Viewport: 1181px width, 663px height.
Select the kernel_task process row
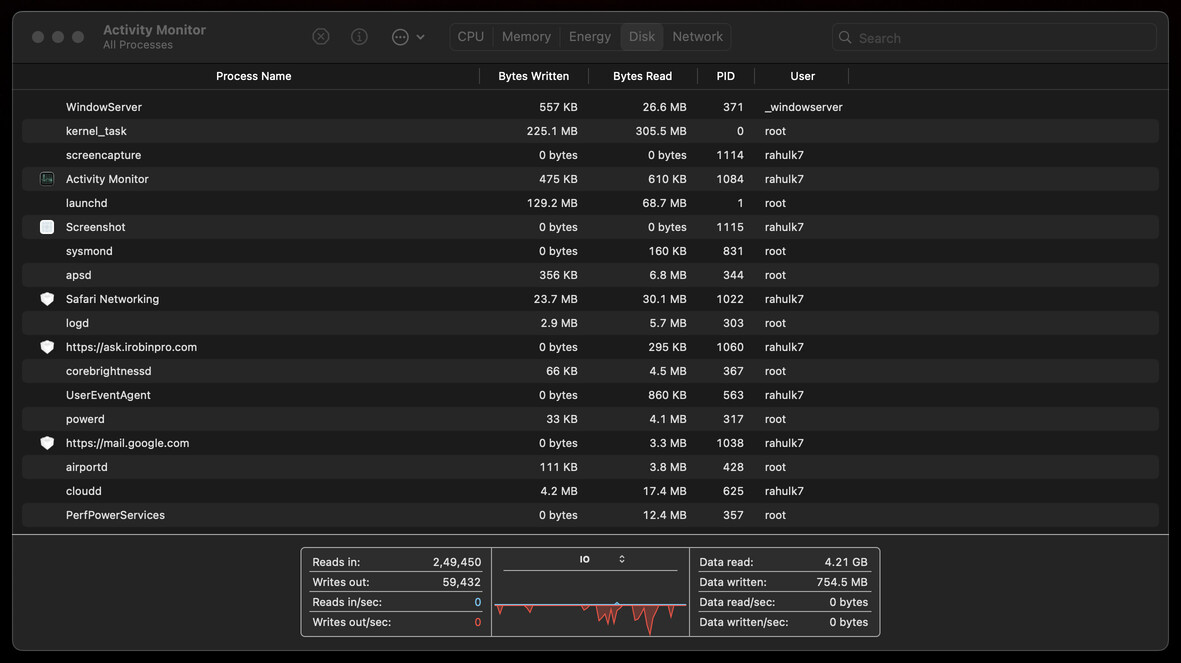[x=590, y=131]
